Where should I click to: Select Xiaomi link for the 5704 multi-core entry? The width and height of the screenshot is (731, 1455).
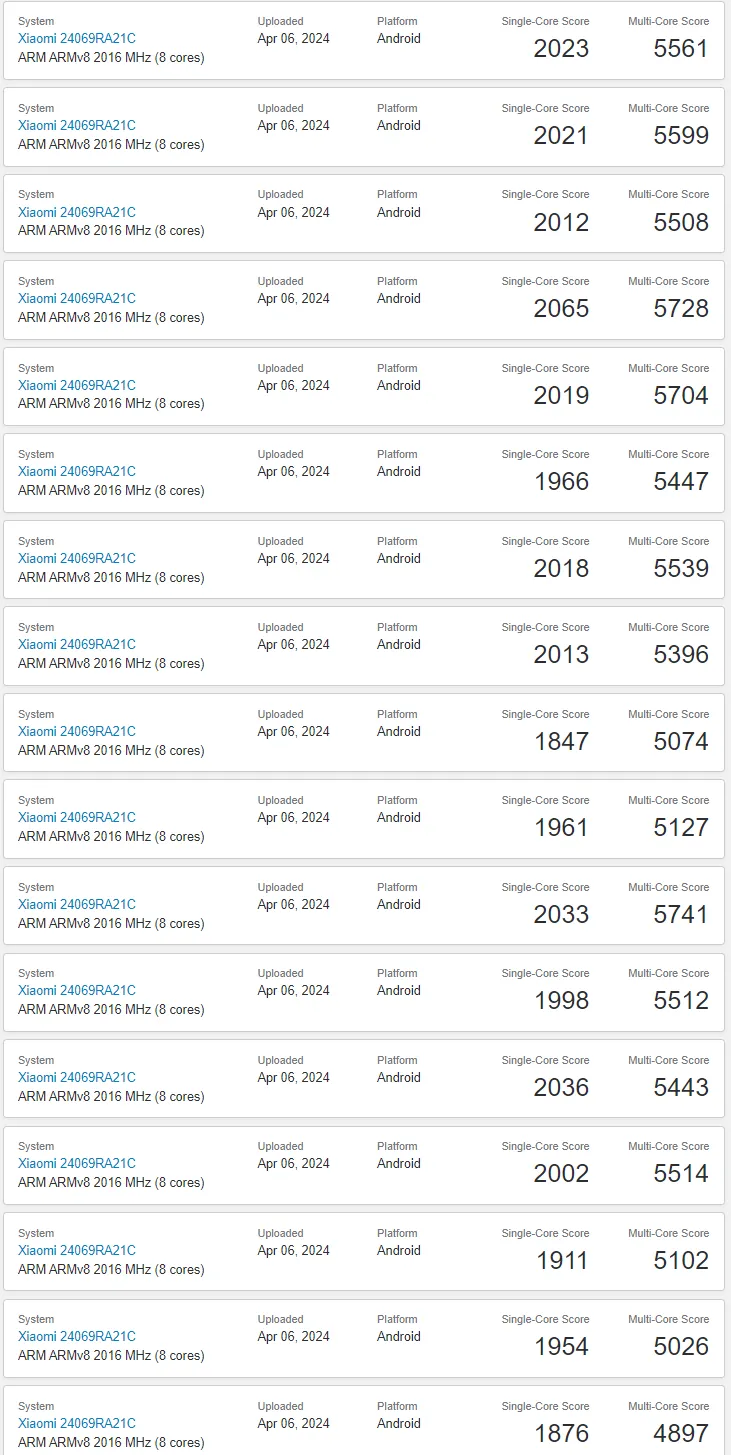tap(77, 385)
